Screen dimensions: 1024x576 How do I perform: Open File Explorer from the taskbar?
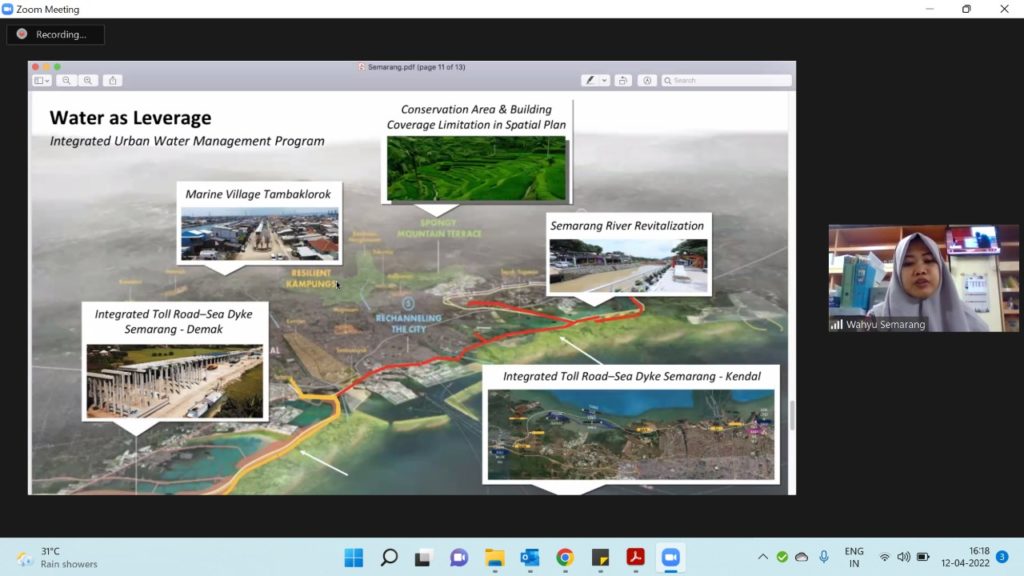495,557
